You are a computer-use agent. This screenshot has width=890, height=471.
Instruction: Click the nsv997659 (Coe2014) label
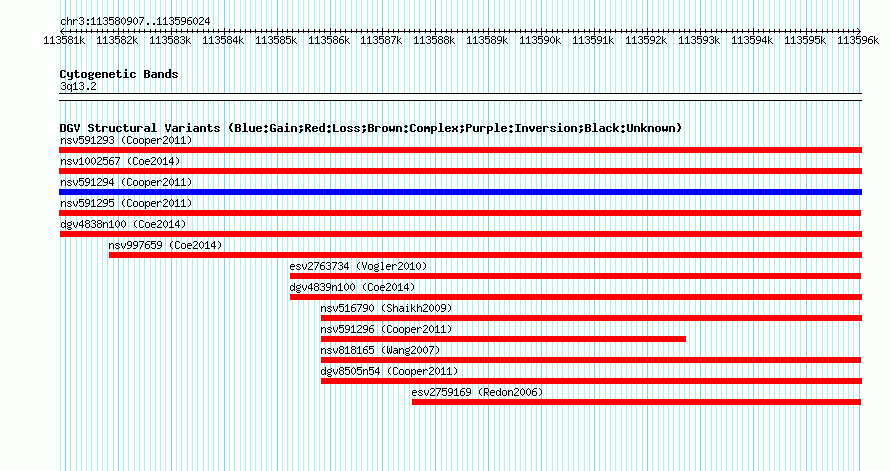coord(165,245)
